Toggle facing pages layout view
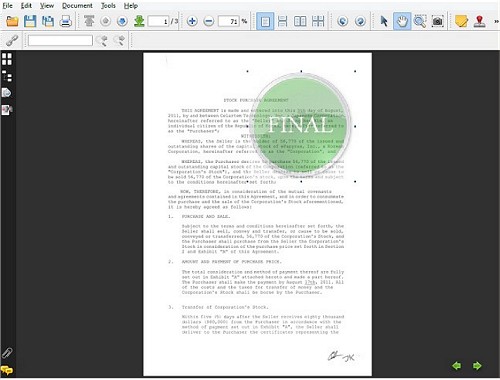The height and width of the screenshot is (380, 500). pos(300,21)
